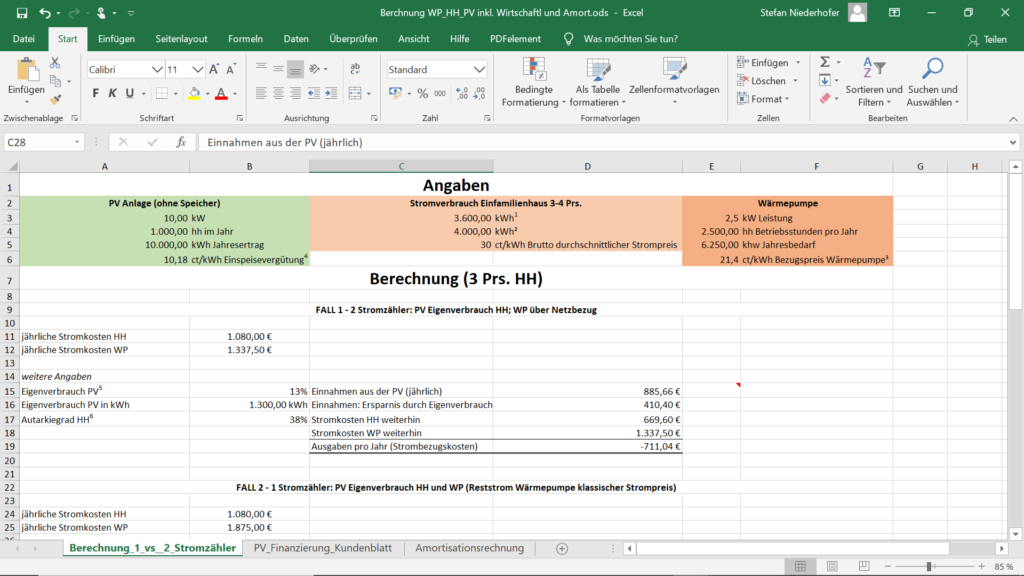Viewport: 1024px width, 576px height.
Task: Toggle bold formatting F
Action: (95, 93)
